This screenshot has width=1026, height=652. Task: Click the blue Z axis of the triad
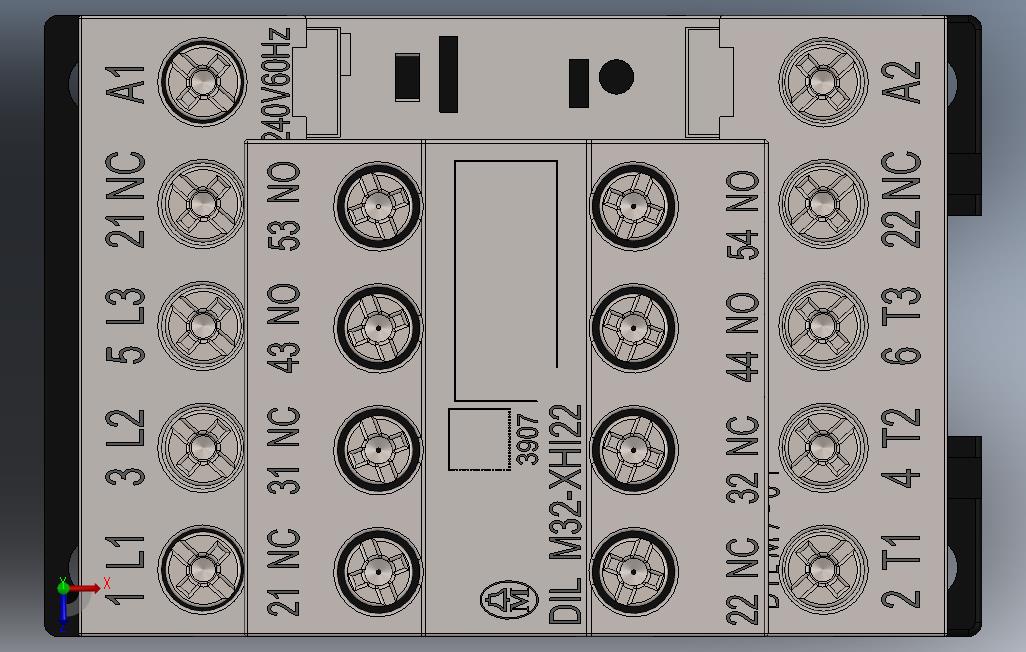click(x=63, y=610)
